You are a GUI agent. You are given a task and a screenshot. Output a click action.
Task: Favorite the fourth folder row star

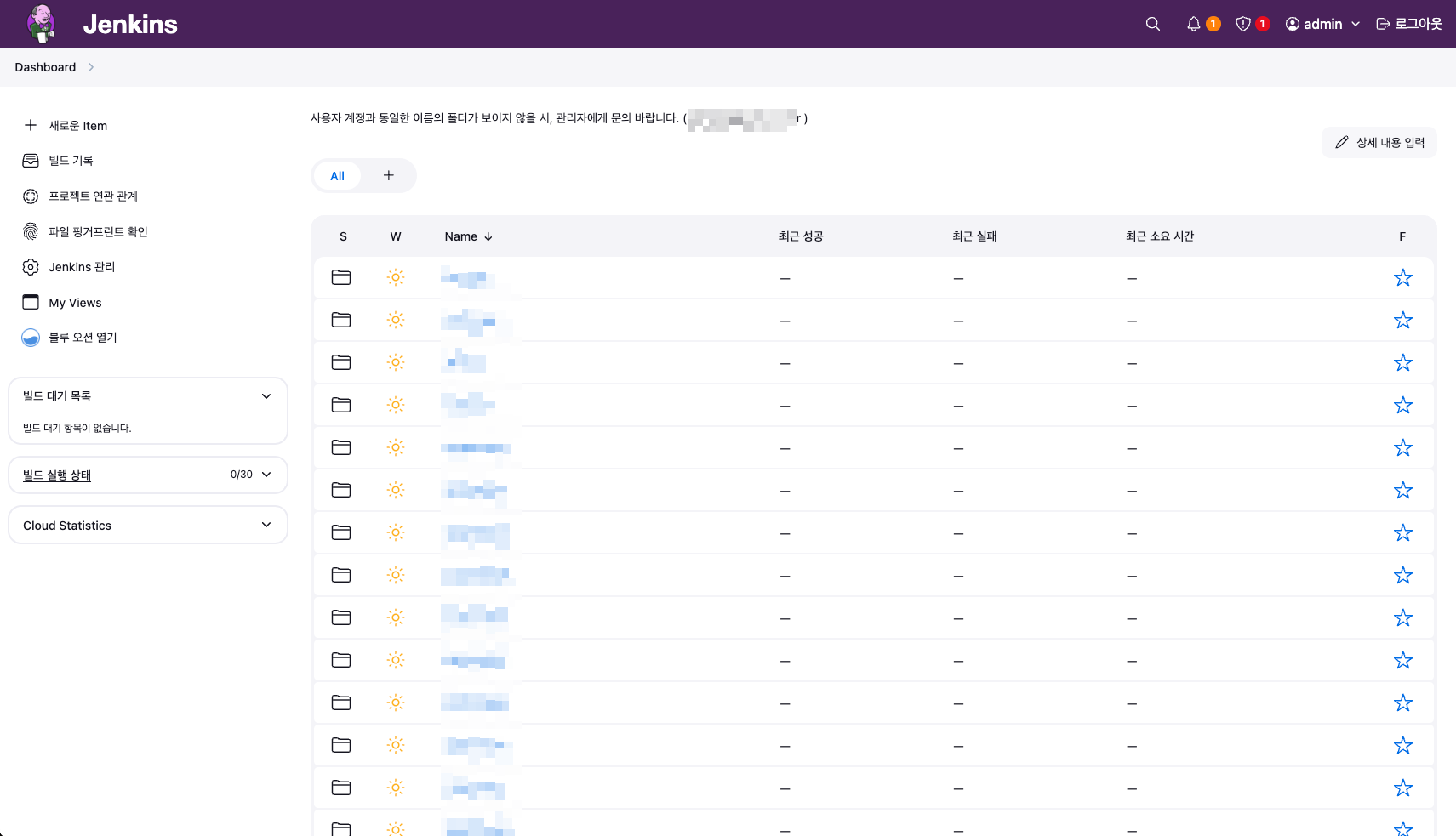click(x=1403, y=406)
